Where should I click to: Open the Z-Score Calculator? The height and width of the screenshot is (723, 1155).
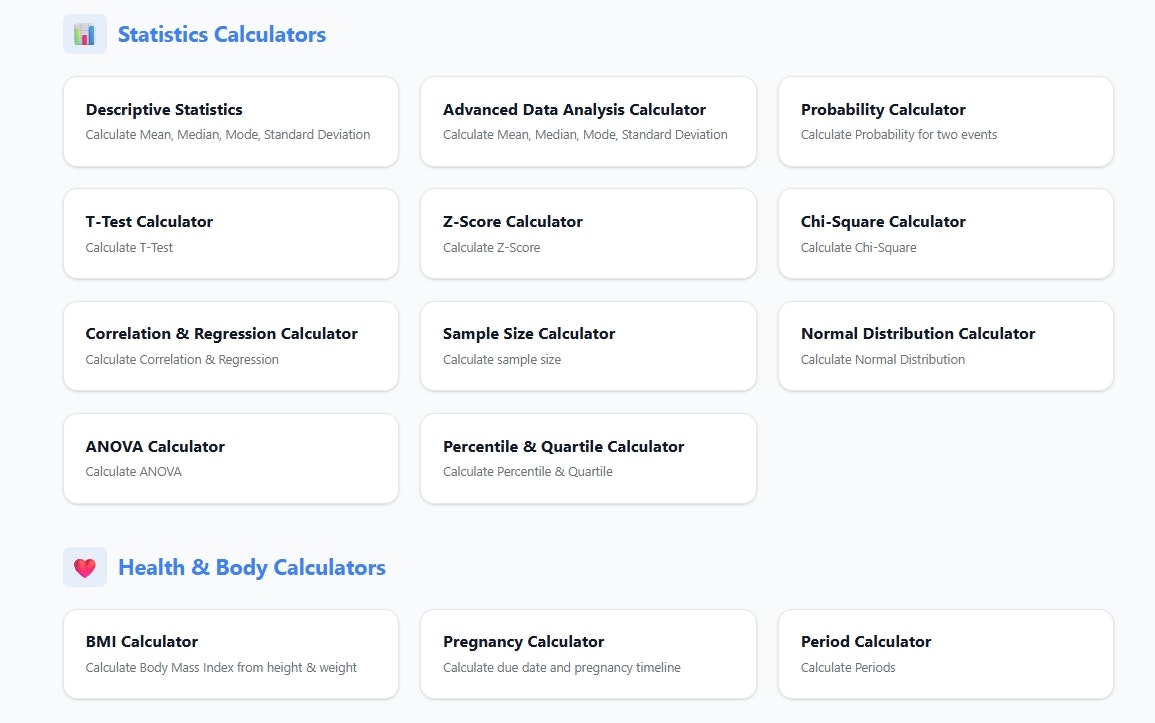coord(588,233)
